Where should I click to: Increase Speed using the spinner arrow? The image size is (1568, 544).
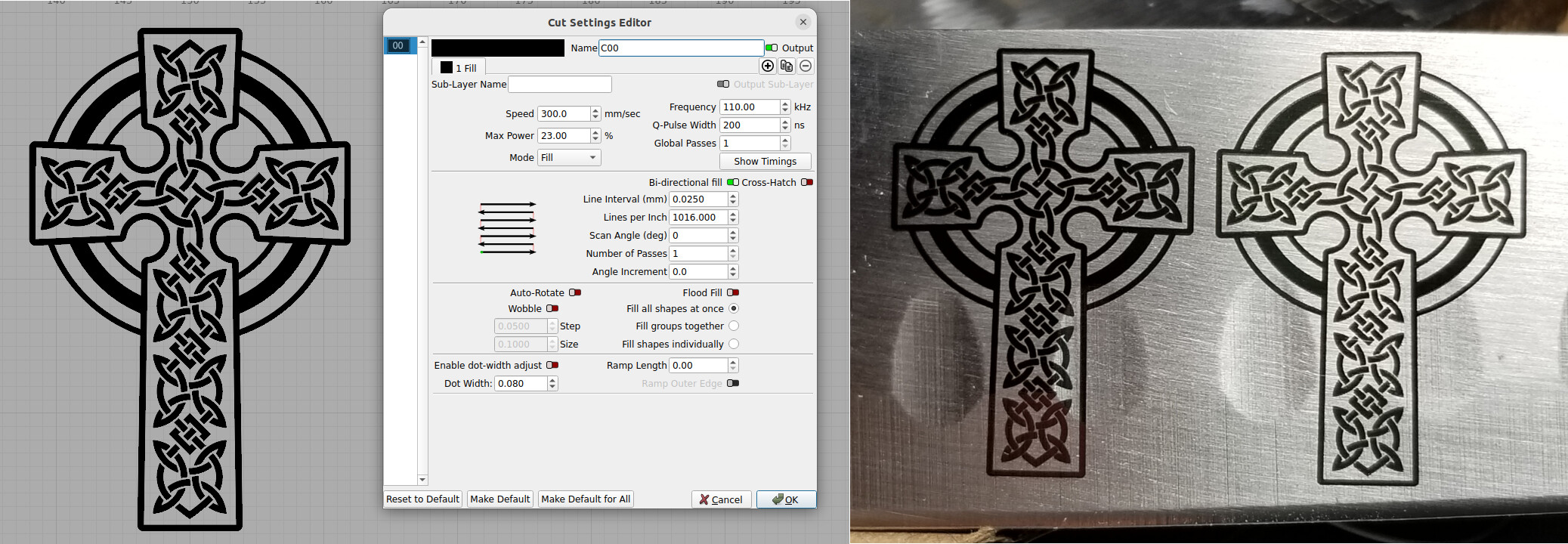(595, 110)
